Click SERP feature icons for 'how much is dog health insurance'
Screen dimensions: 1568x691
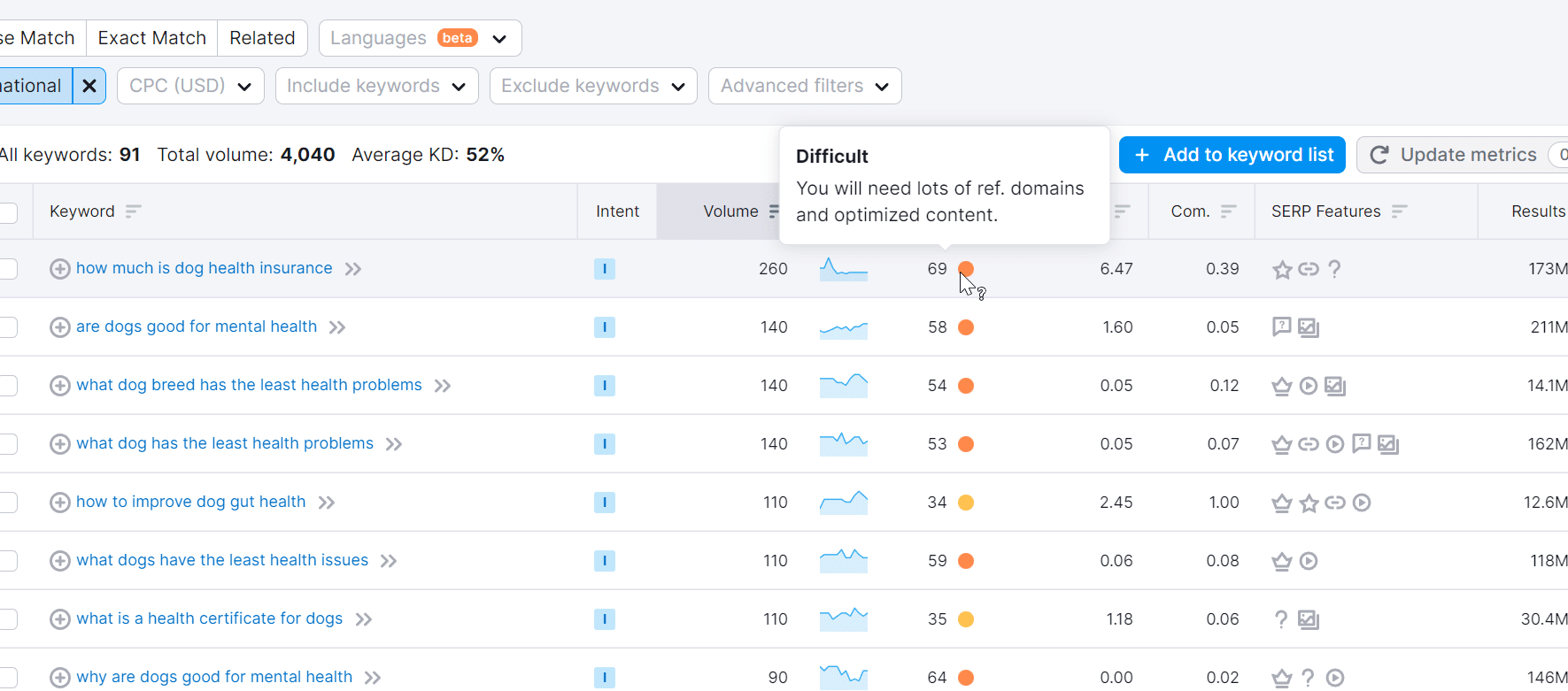point(1308,269)
